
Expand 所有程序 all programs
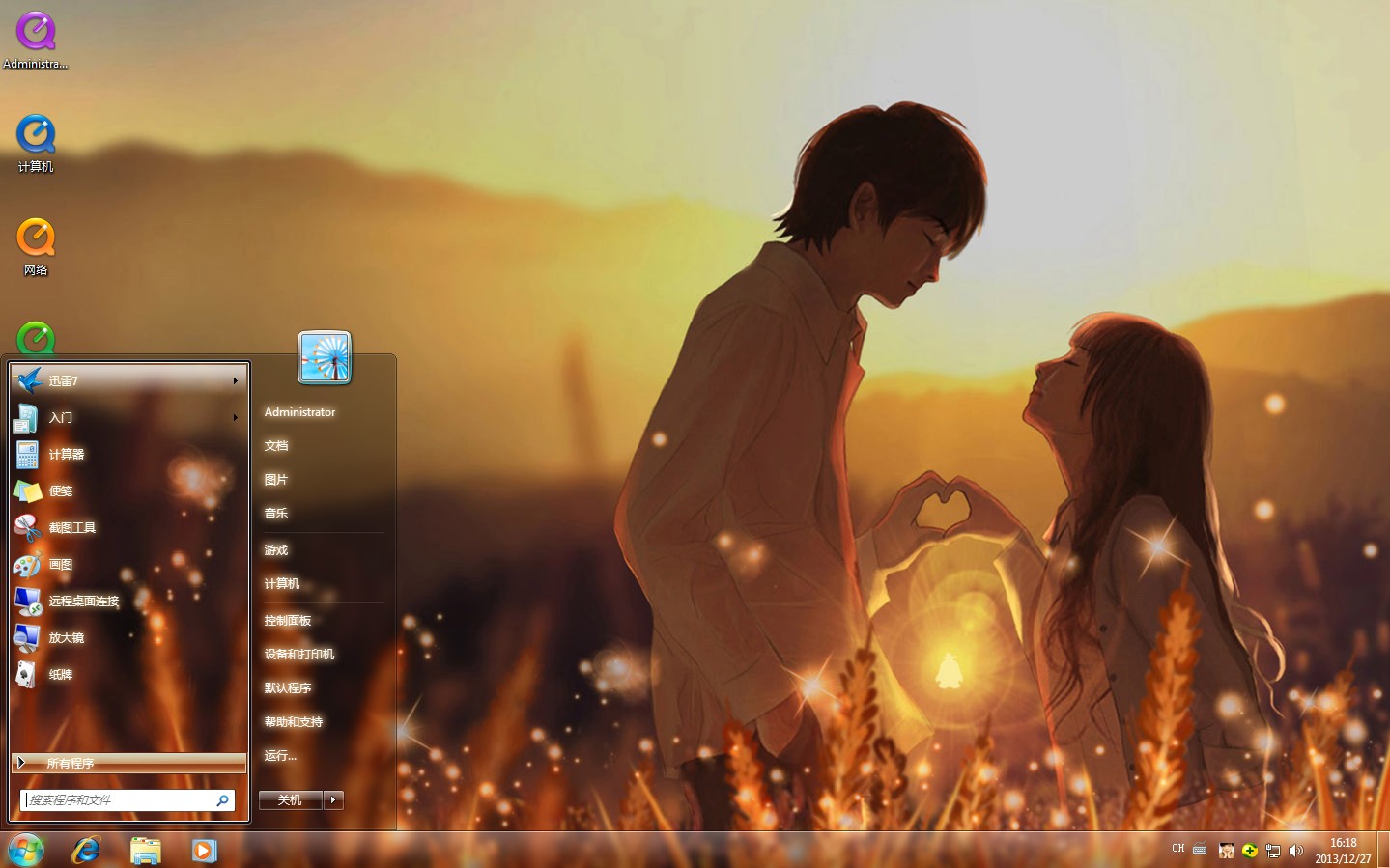[x=128, y=763]
